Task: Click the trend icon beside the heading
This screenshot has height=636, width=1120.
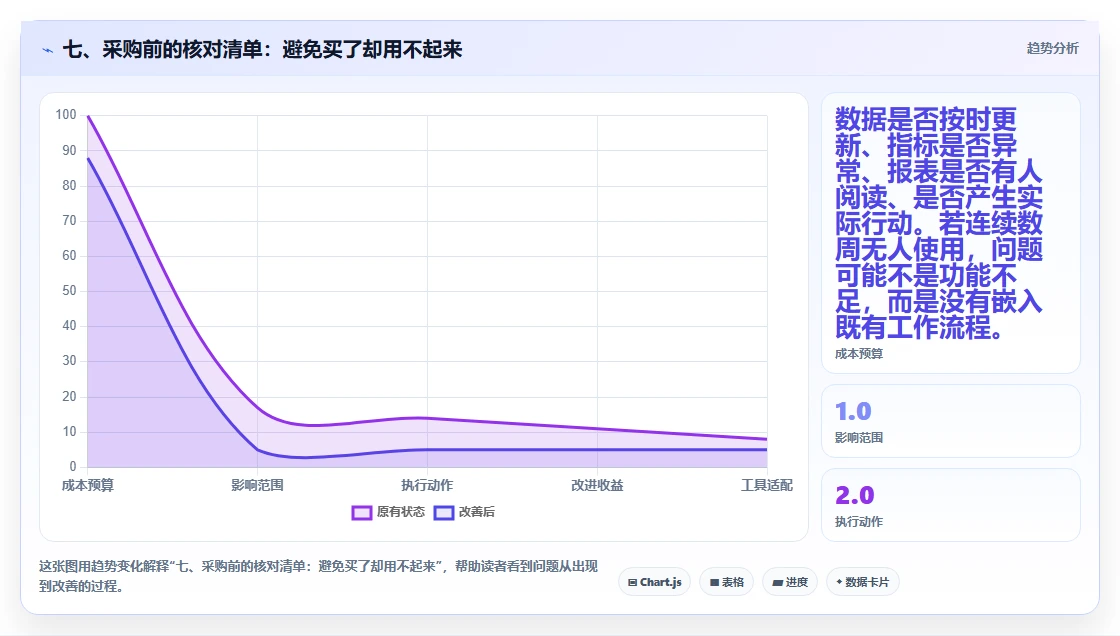Action: click(x=48, y=50)
